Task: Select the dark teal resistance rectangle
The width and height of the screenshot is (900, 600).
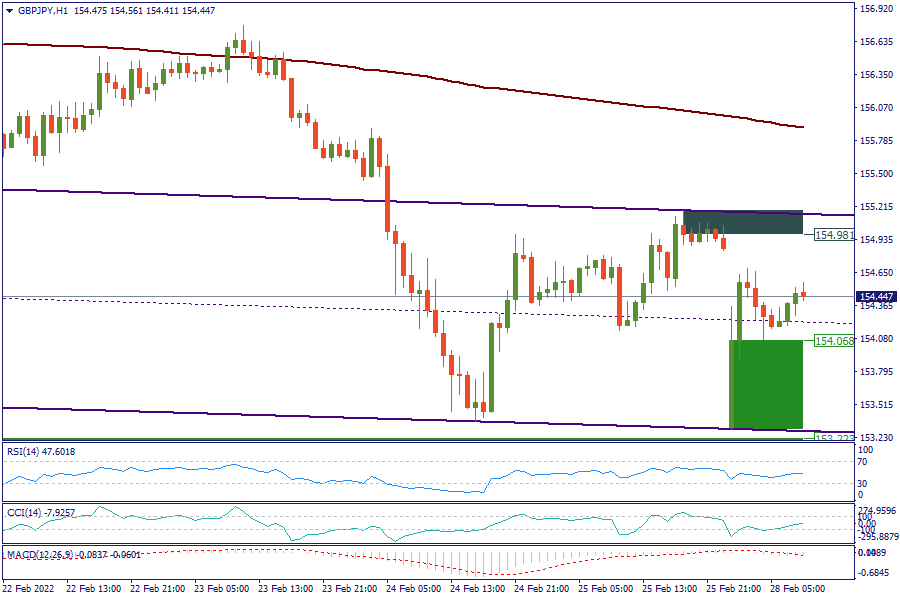Action: pos(742,222)
